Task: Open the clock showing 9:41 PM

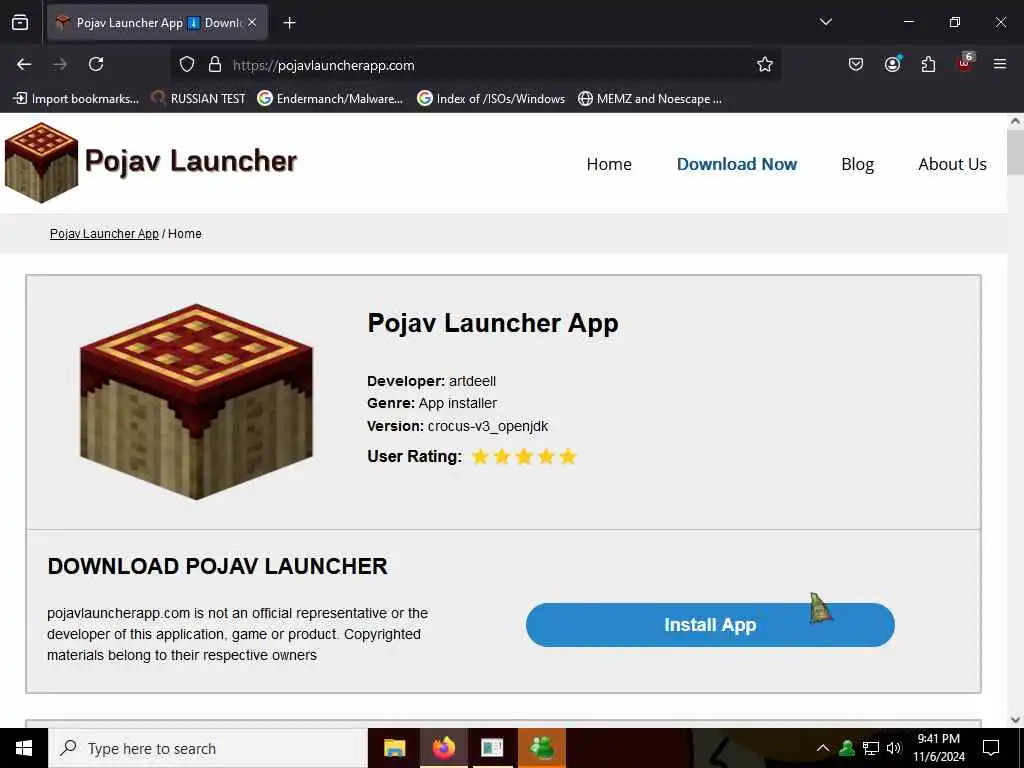Action: tap(938, 748)
